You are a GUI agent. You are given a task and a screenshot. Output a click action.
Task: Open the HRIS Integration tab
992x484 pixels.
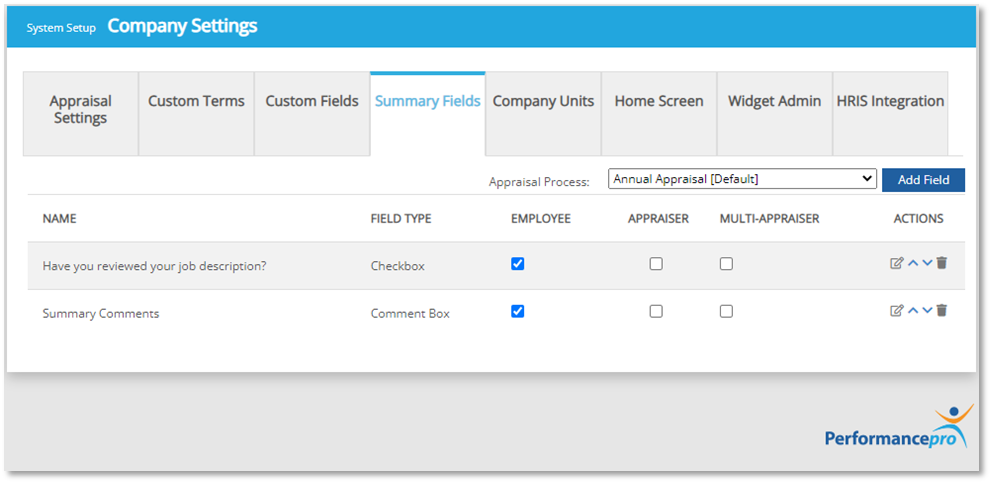[x=890, y=101]
